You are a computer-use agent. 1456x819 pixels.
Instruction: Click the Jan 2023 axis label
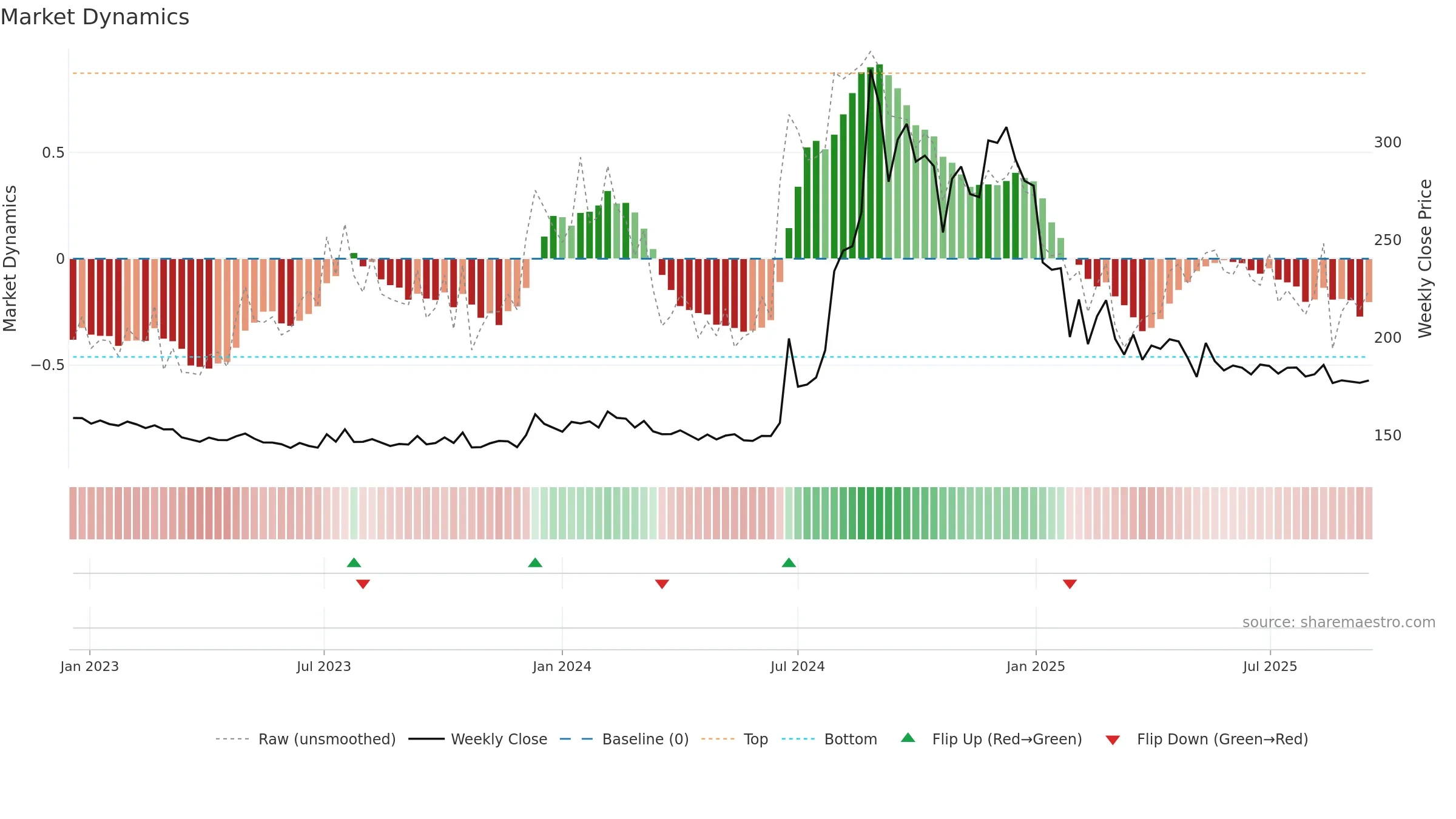coord(90,666)
